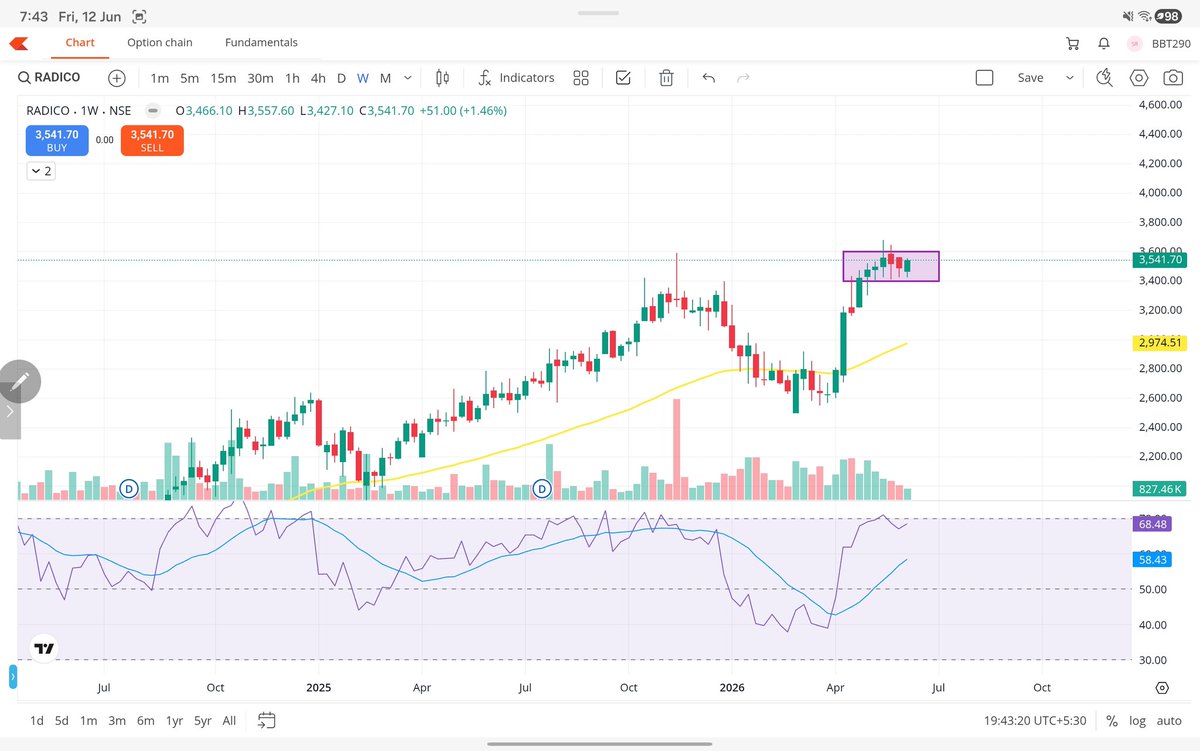The height and width of the screenshot is (751, 1200).
Task: Open the screen recording status icon
Action: tap(138, 16)
